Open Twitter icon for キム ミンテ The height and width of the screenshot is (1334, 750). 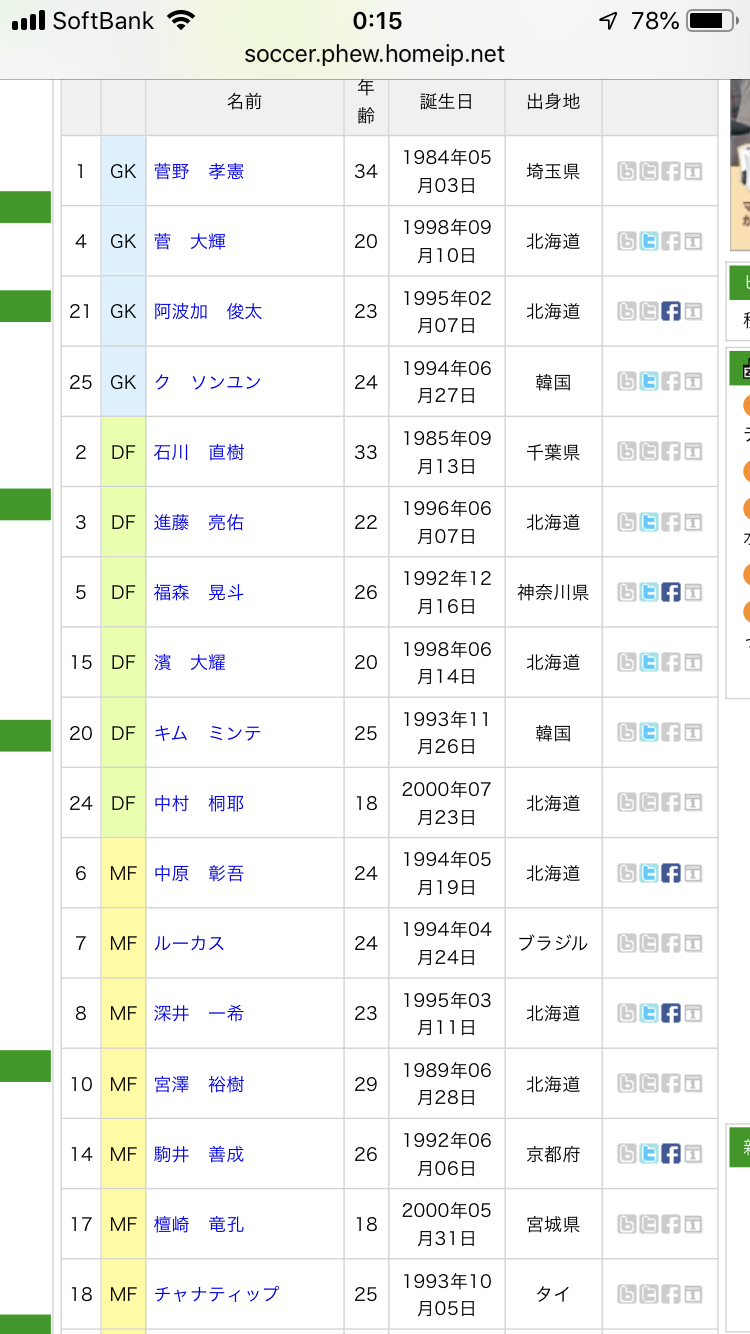(x=649, y=733)
